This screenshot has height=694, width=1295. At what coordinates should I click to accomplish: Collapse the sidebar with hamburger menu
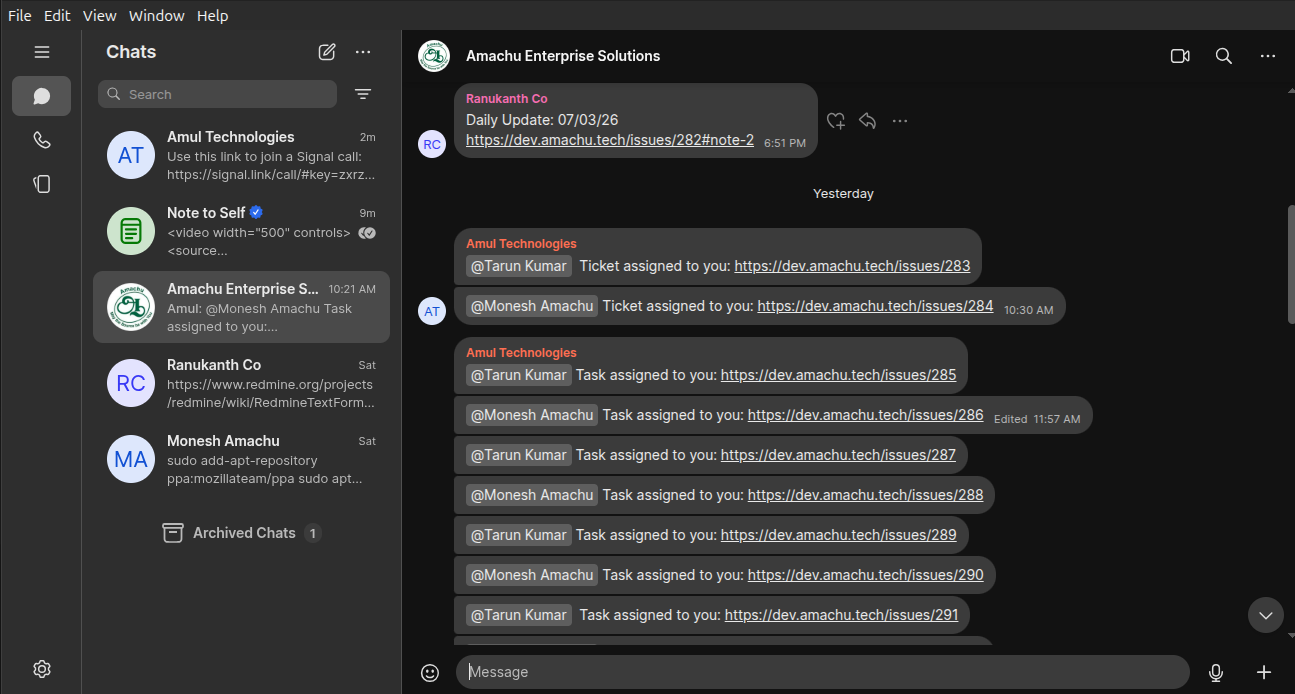41,52
